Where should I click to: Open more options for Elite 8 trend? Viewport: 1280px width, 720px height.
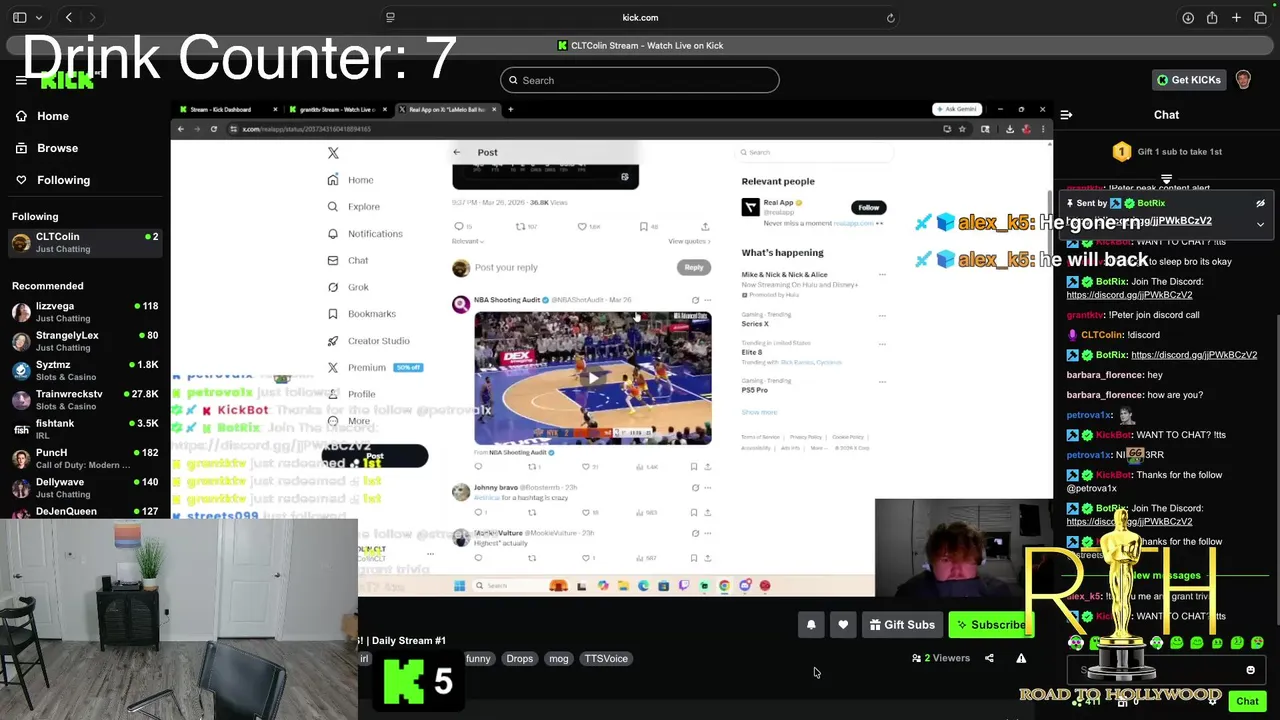click(881, 344)
